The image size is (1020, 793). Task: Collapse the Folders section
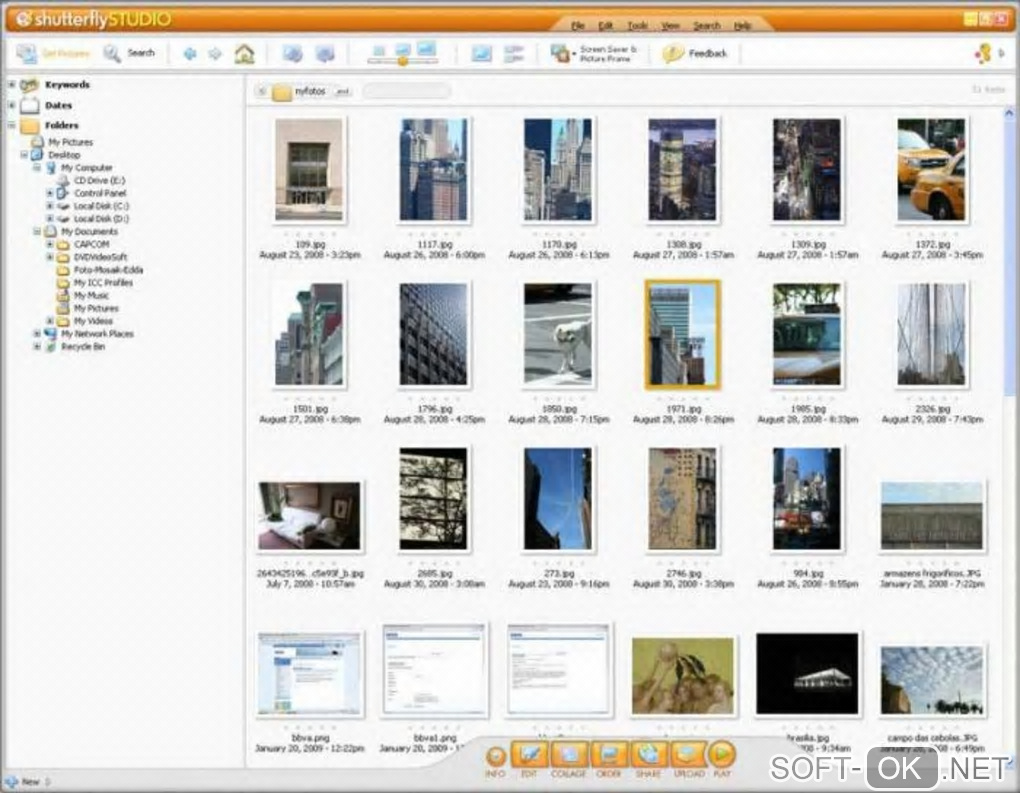pos(11,126)
